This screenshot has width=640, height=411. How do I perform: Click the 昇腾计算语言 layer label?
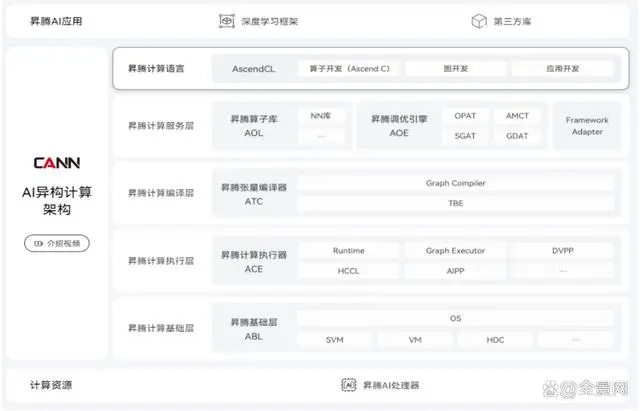click(156, 69)
